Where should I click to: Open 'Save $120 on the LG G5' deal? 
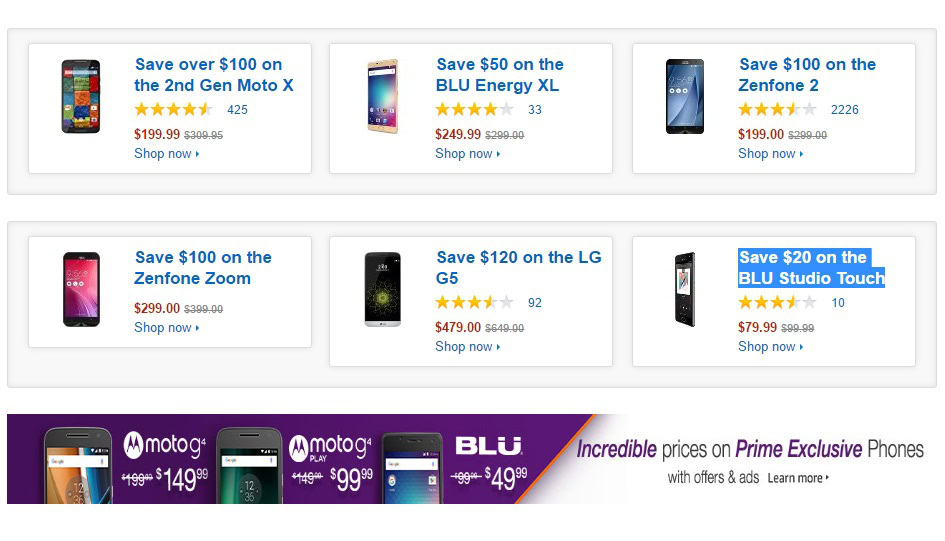[x=519, y=268]
